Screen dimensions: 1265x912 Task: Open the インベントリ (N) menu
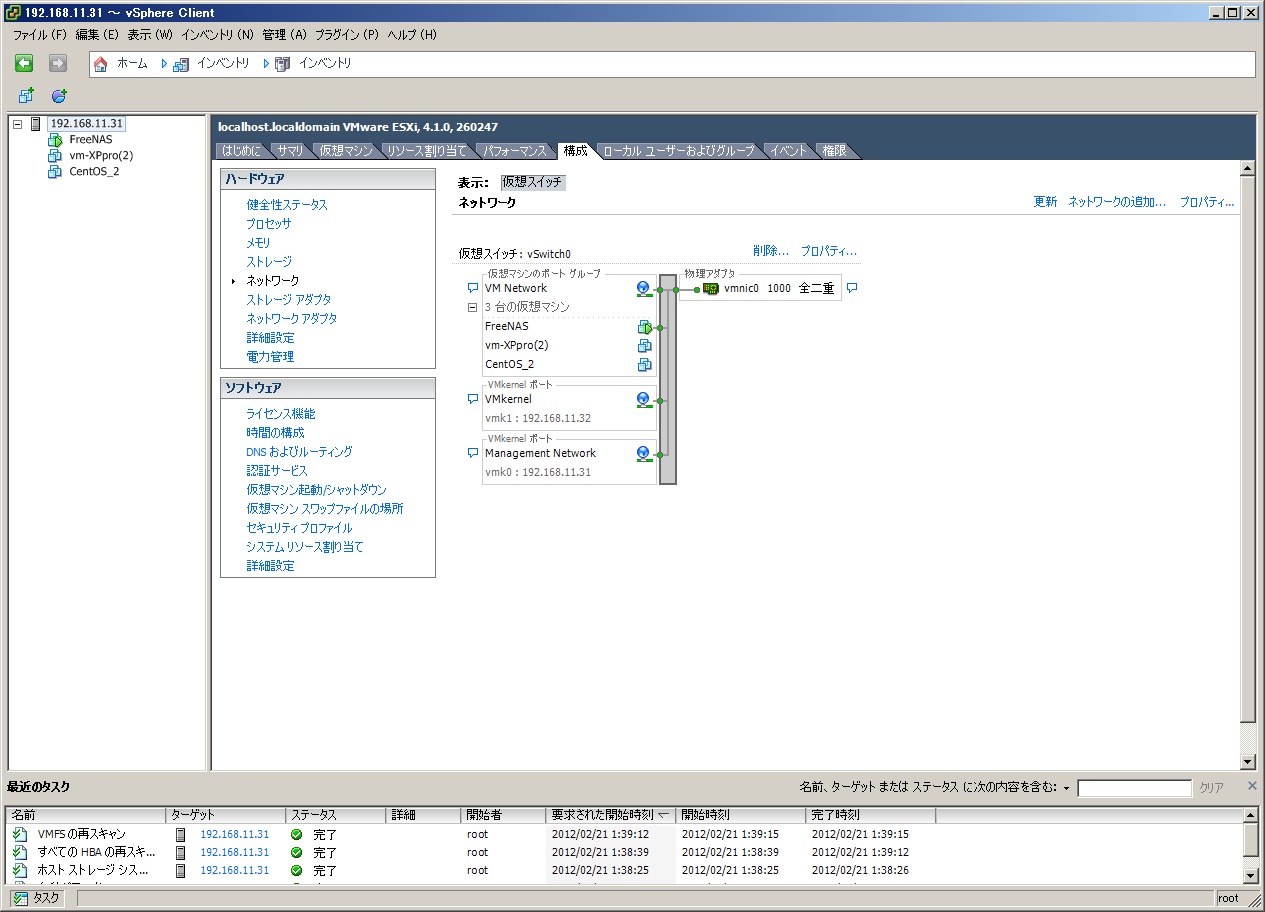(x=217, y=34)
